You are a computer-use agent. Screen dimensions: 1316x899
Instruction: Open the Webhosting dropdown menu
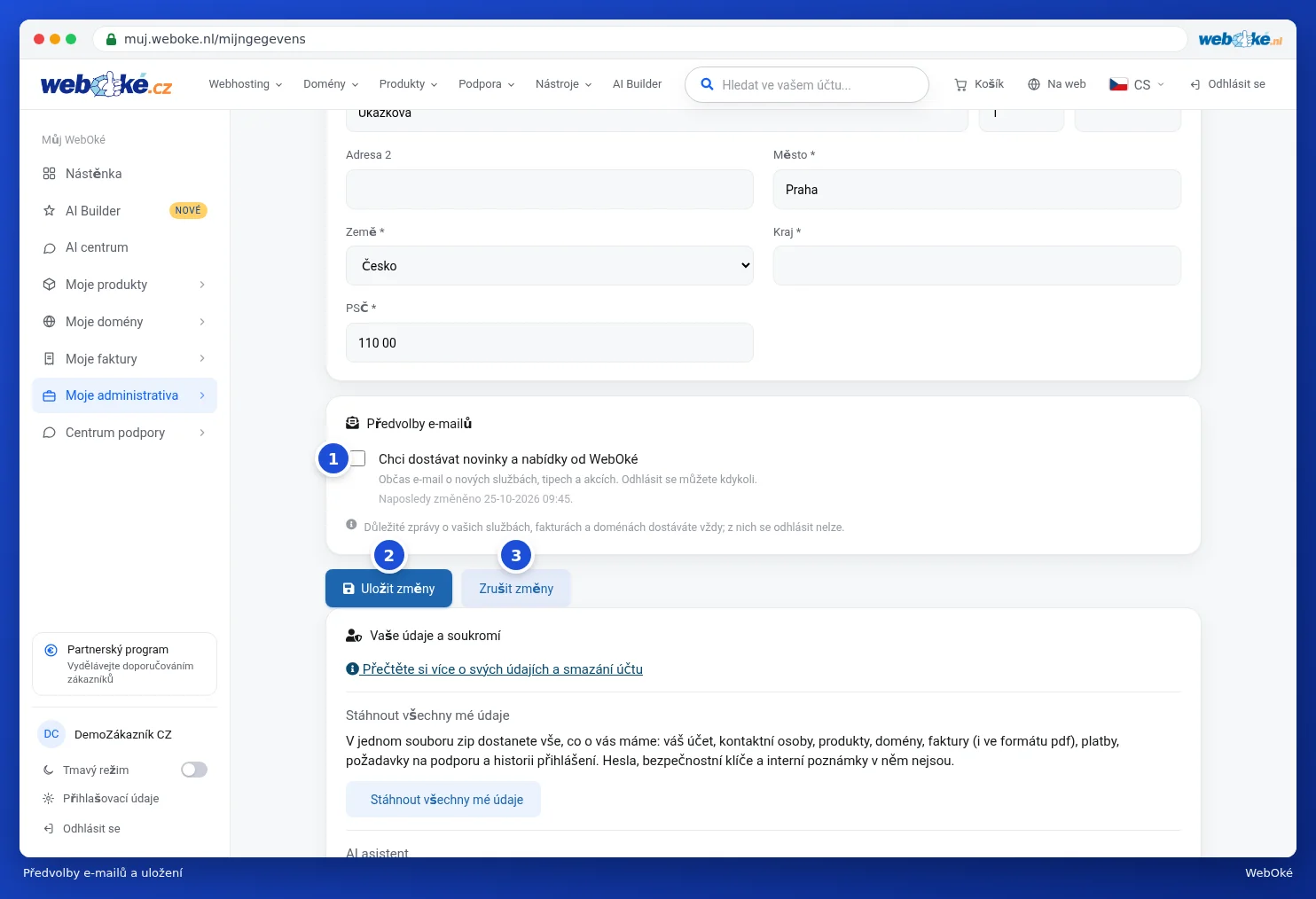246,84
